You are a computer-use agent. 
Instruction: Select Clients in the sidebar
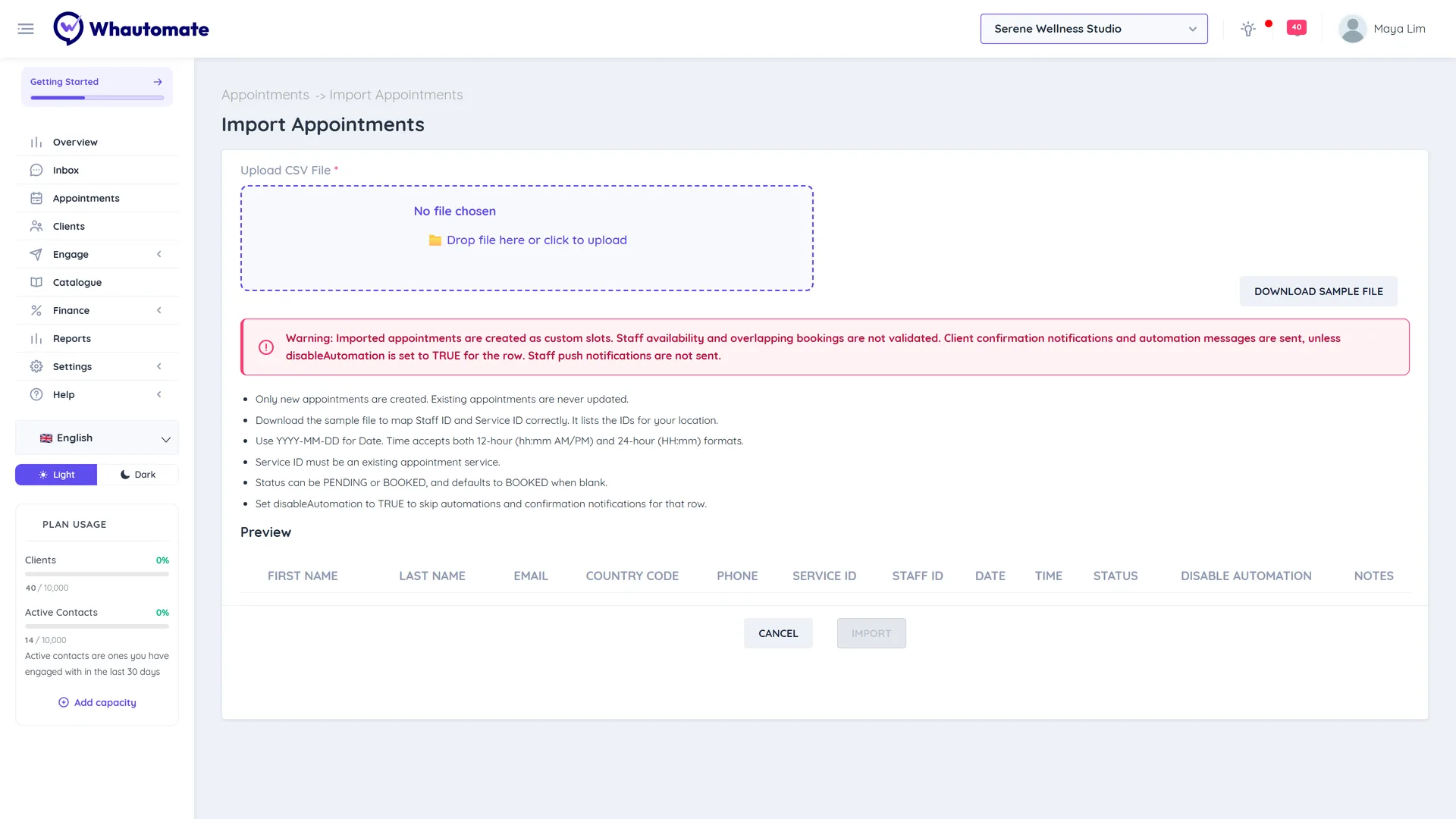(97, 227)
